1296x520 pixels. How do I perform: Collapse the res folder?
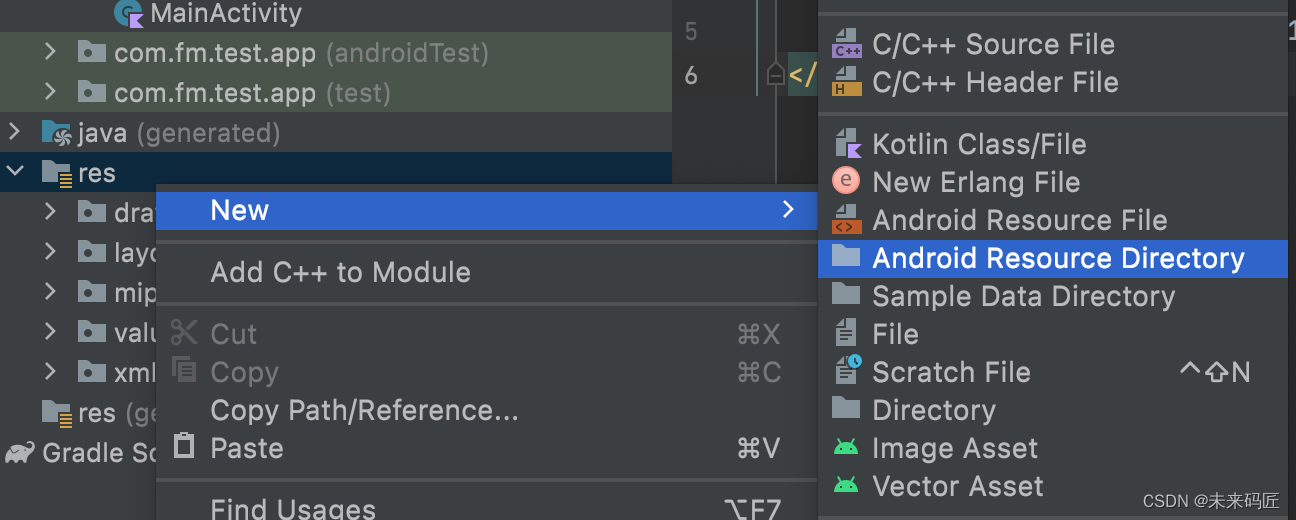coord(15,172)
